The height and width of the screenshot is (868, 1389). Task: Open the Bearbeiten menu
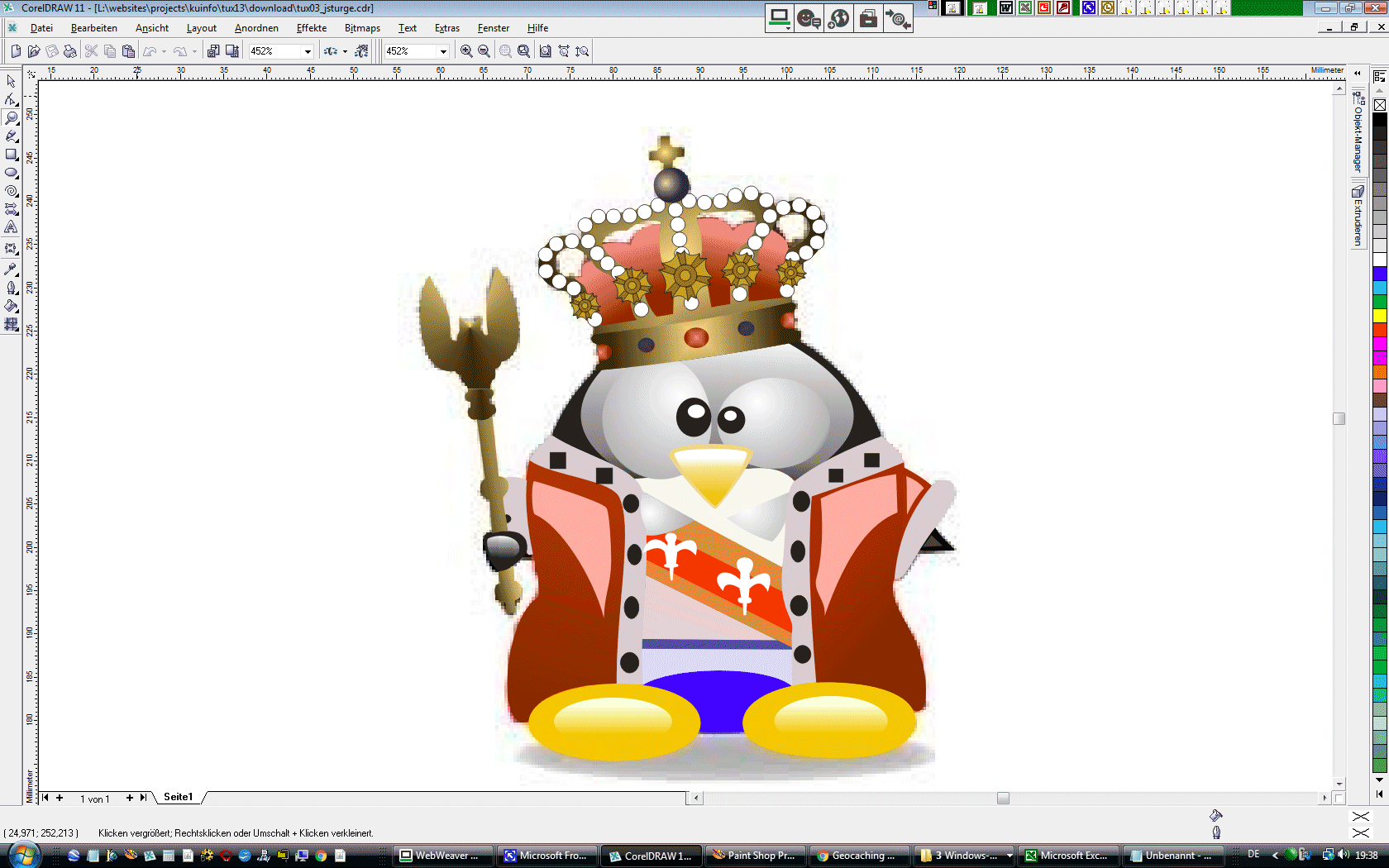click(94, 28)
